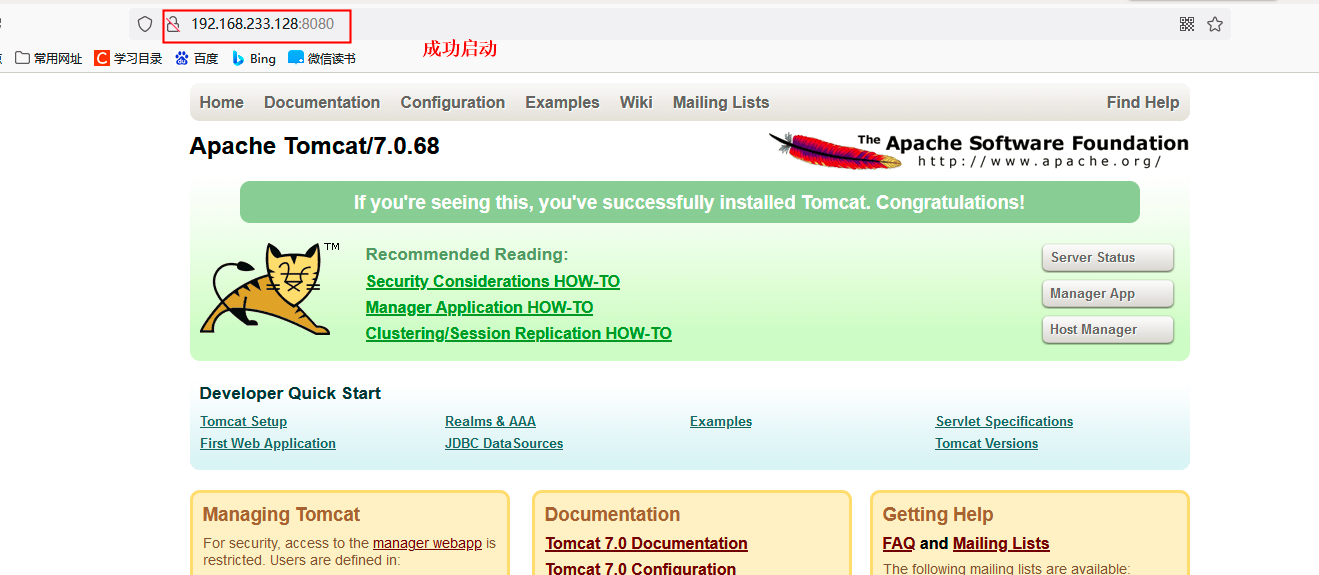1319x575 pixels.
Task: Open the FAQ link under Getting Help
Action: pyautogui.click(x=899, y=544)
